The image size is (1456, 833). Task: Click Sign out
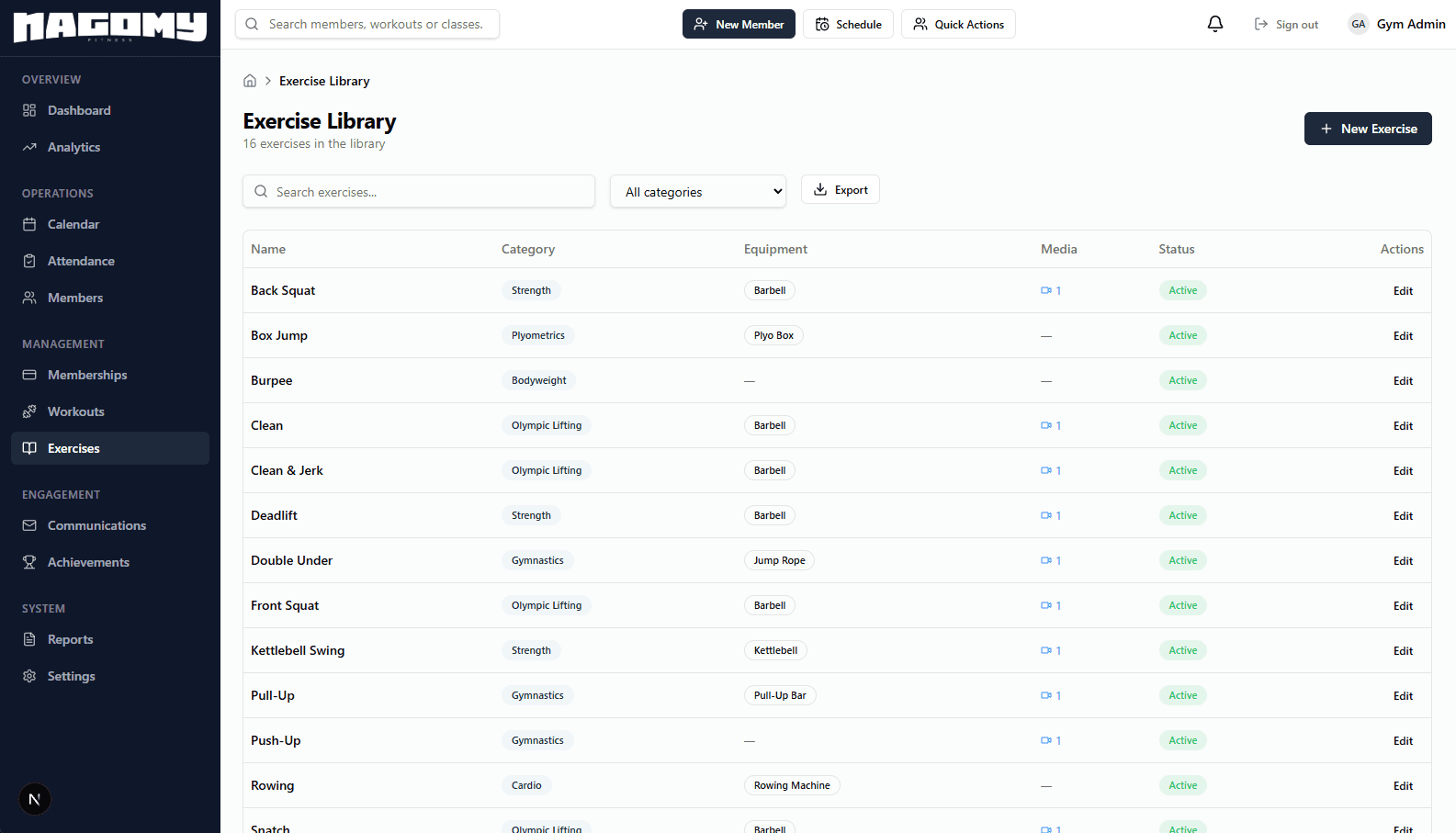point(1286,24)
